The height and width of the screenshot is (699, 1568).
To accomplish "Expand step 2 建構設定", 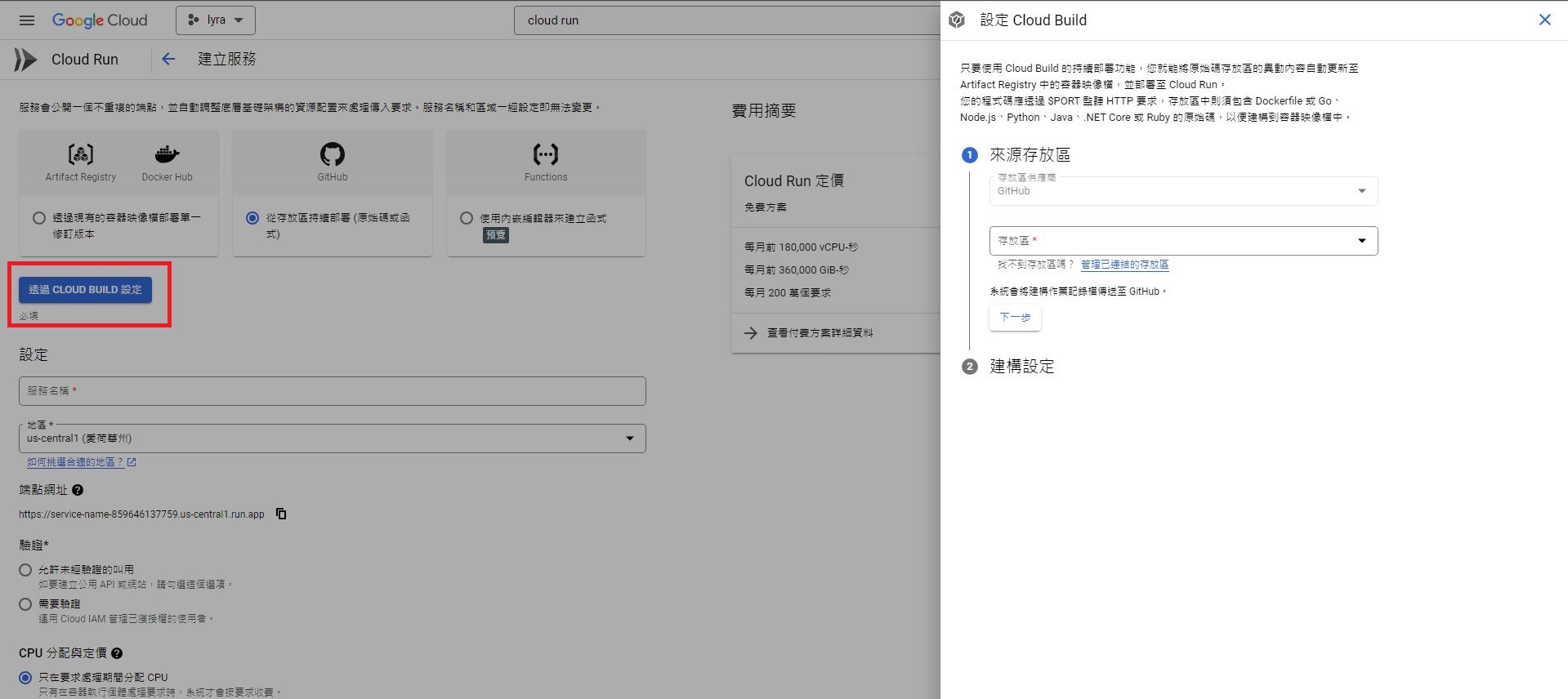I will pyautogui.click(x=1021, y=367).
